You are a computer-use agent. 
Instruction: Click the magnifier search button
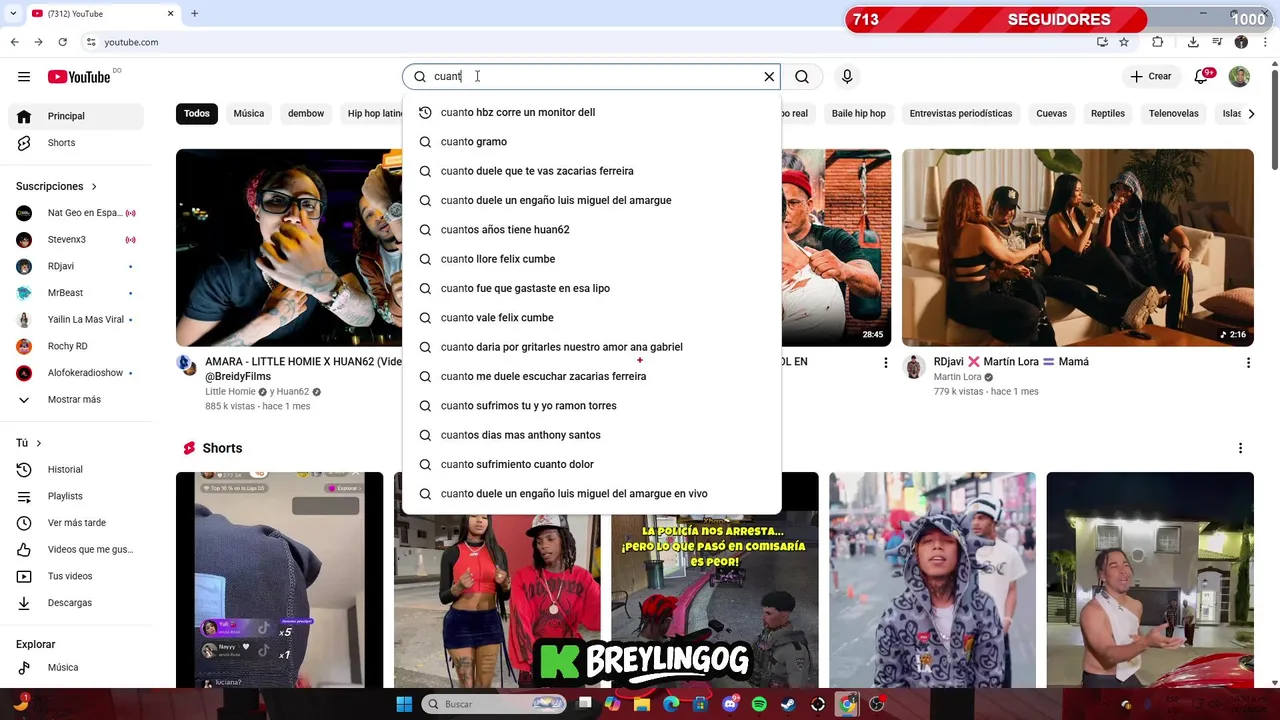802,76
